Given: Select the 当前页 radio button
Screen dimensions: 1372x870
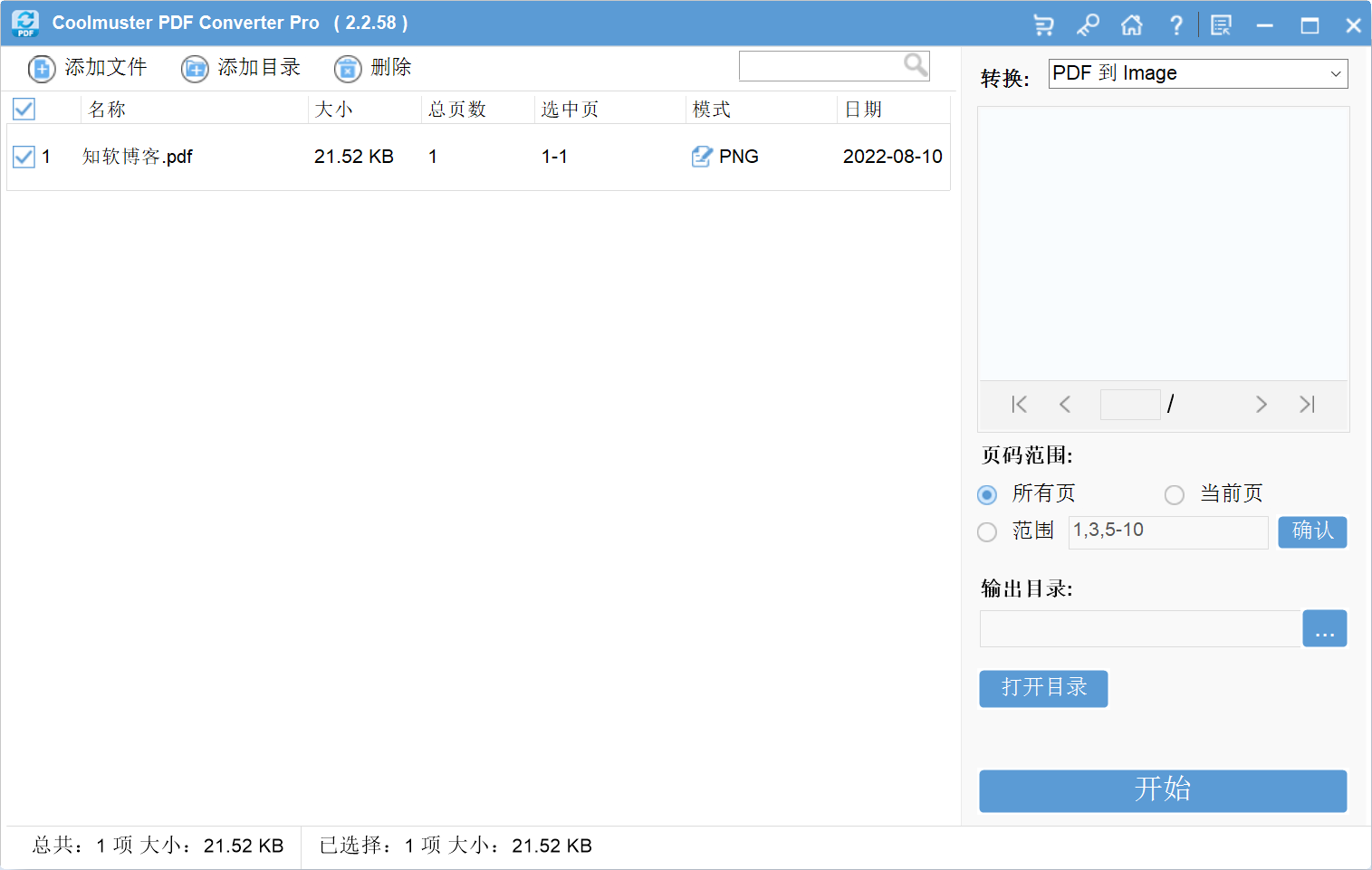Looking at the screenshot, I should click(x=1175, y=494).
